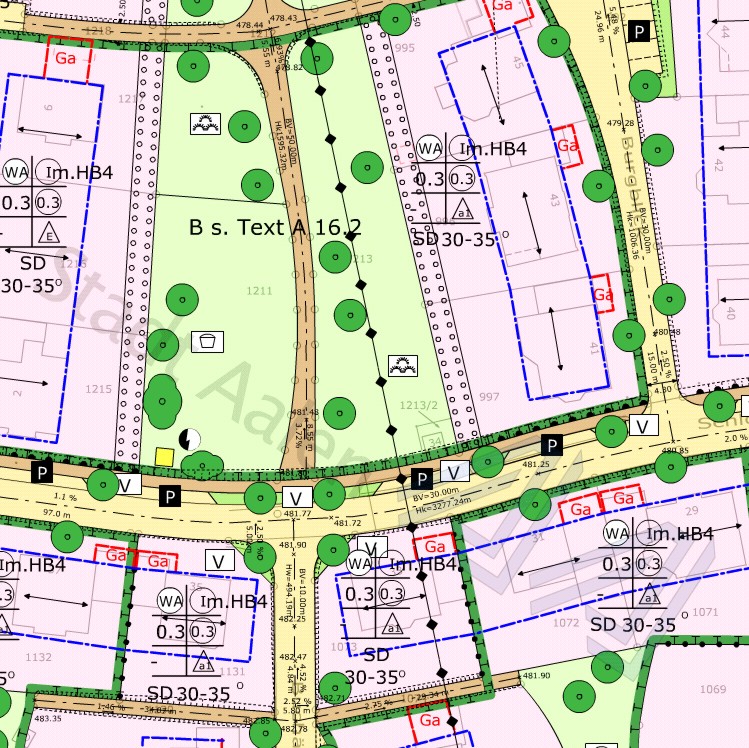Viewport: 749px width, 748px height.
Task: Click the yellow square marker in the park
Action: click(x=164, y=456)
